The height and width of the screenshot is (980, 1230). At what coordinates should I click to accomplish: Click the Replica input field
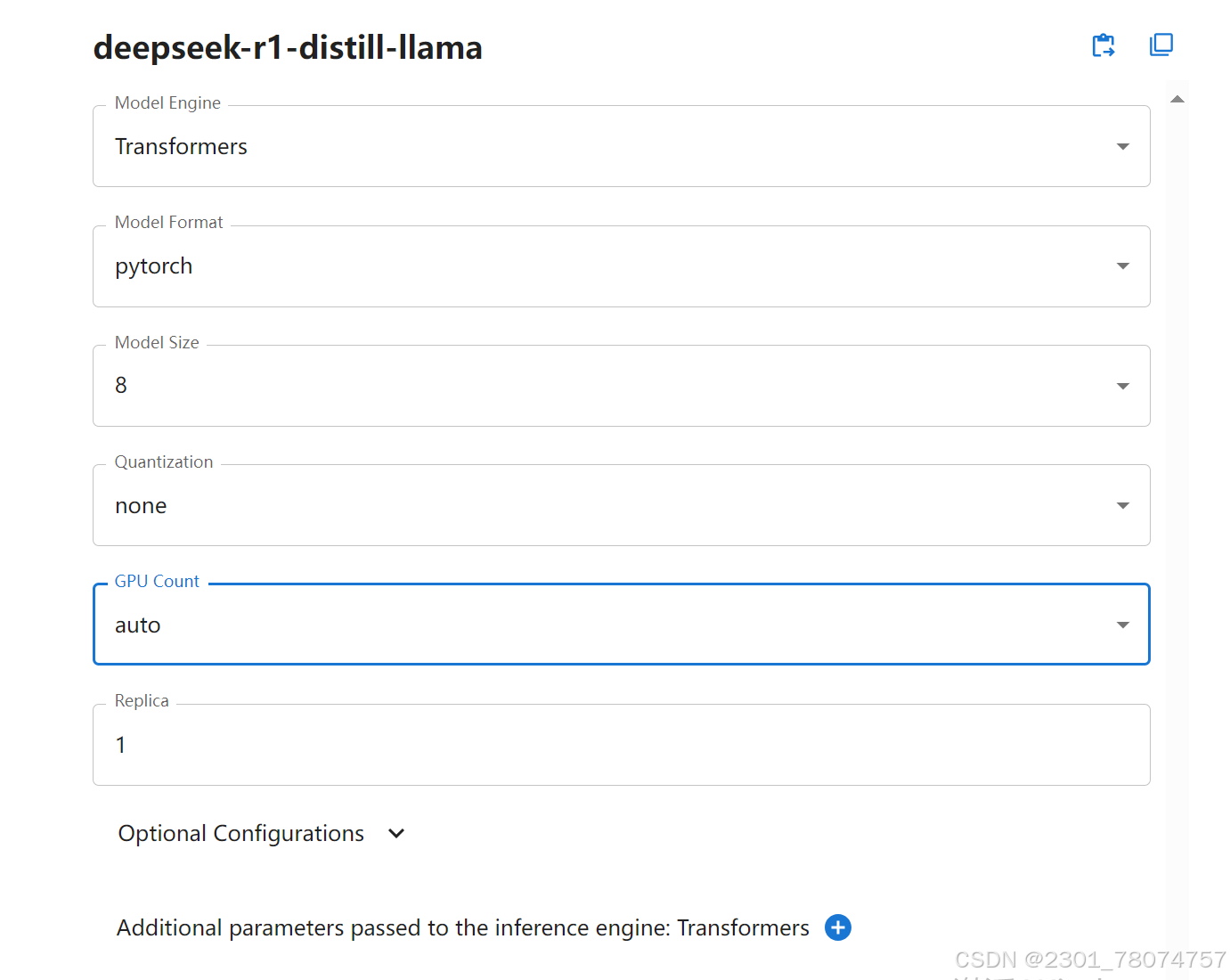click(x=621, y=745)
